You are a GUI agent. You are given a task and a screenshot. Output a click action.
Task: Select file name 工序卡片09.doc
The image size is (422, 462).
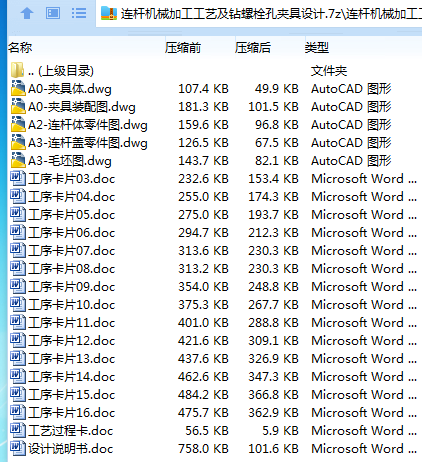(72, 287)
